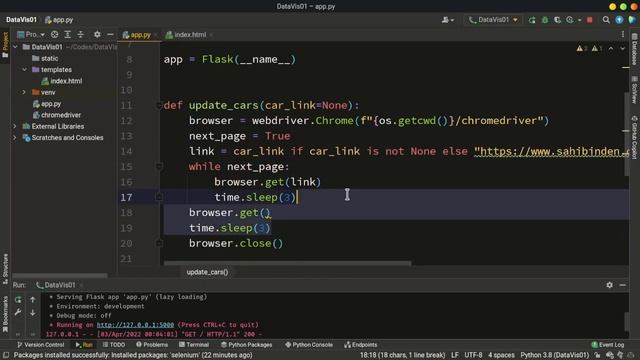Click the editor horizontal scrollbar
This screenshot has height=360, width=640.
tap(288, 263)
